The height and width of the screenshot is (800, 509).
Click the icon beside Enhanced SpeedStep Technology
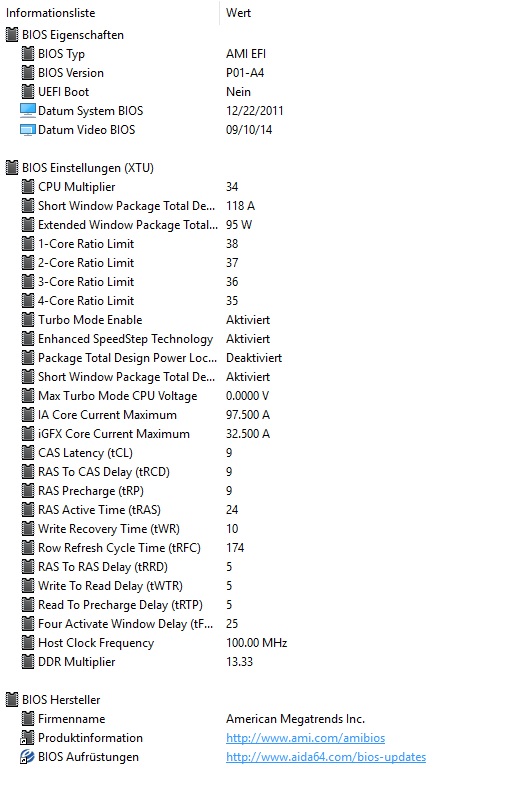[x=28, y=338]
